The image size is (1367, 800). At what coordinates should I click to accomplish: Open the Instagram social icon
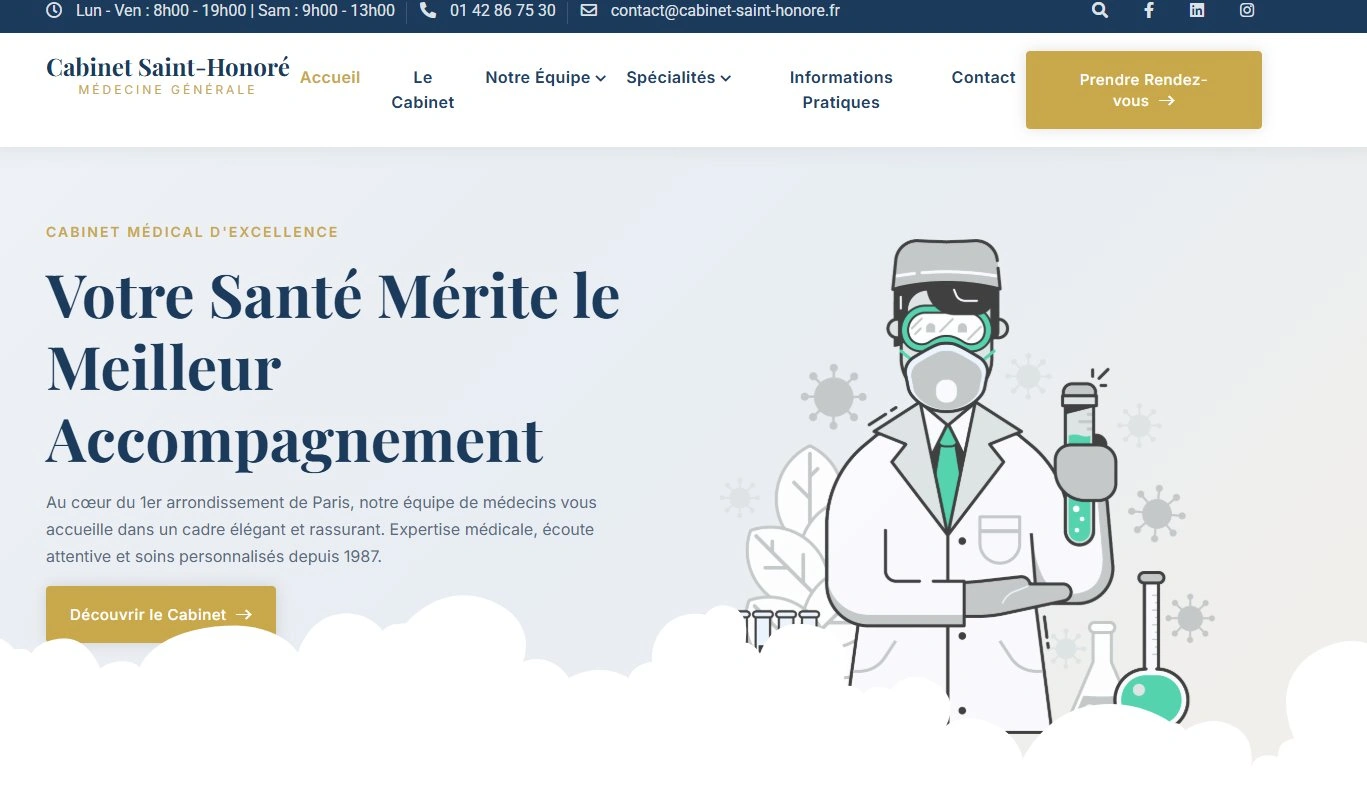pyautogui.click(x=1247, y=11)
